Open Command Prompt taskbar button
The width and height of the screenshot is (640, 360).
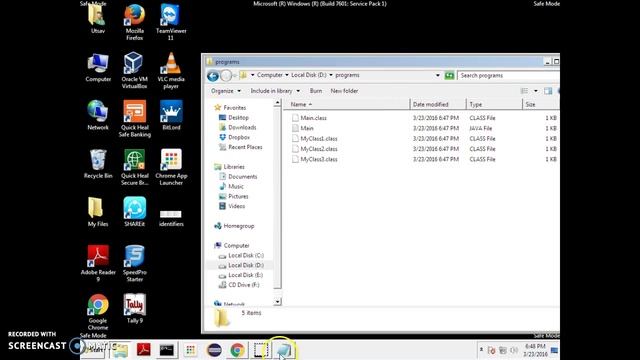167,350
